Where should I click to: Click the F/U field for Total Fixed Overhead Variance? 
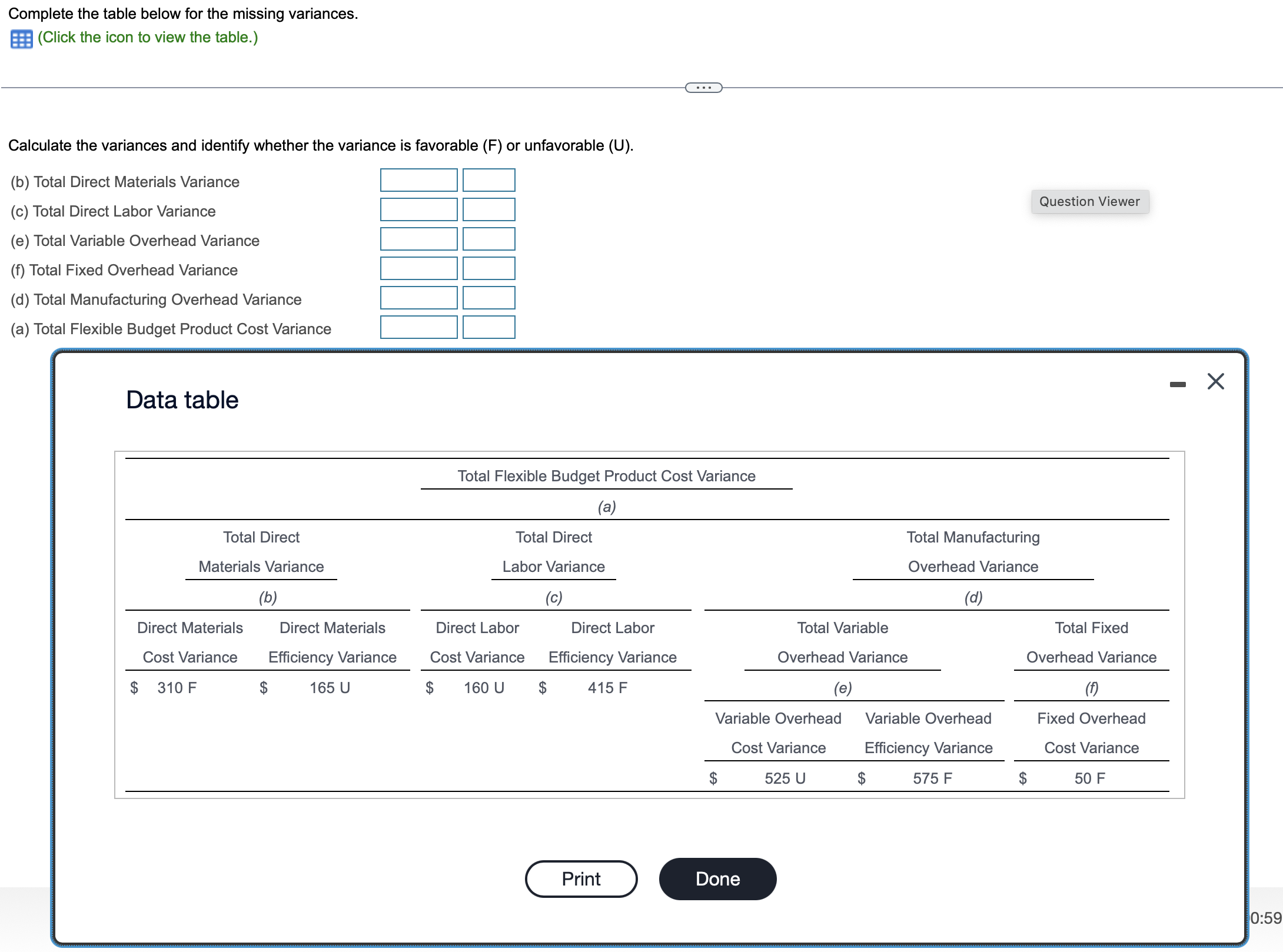pyautogui.click(x=489, y=268)
